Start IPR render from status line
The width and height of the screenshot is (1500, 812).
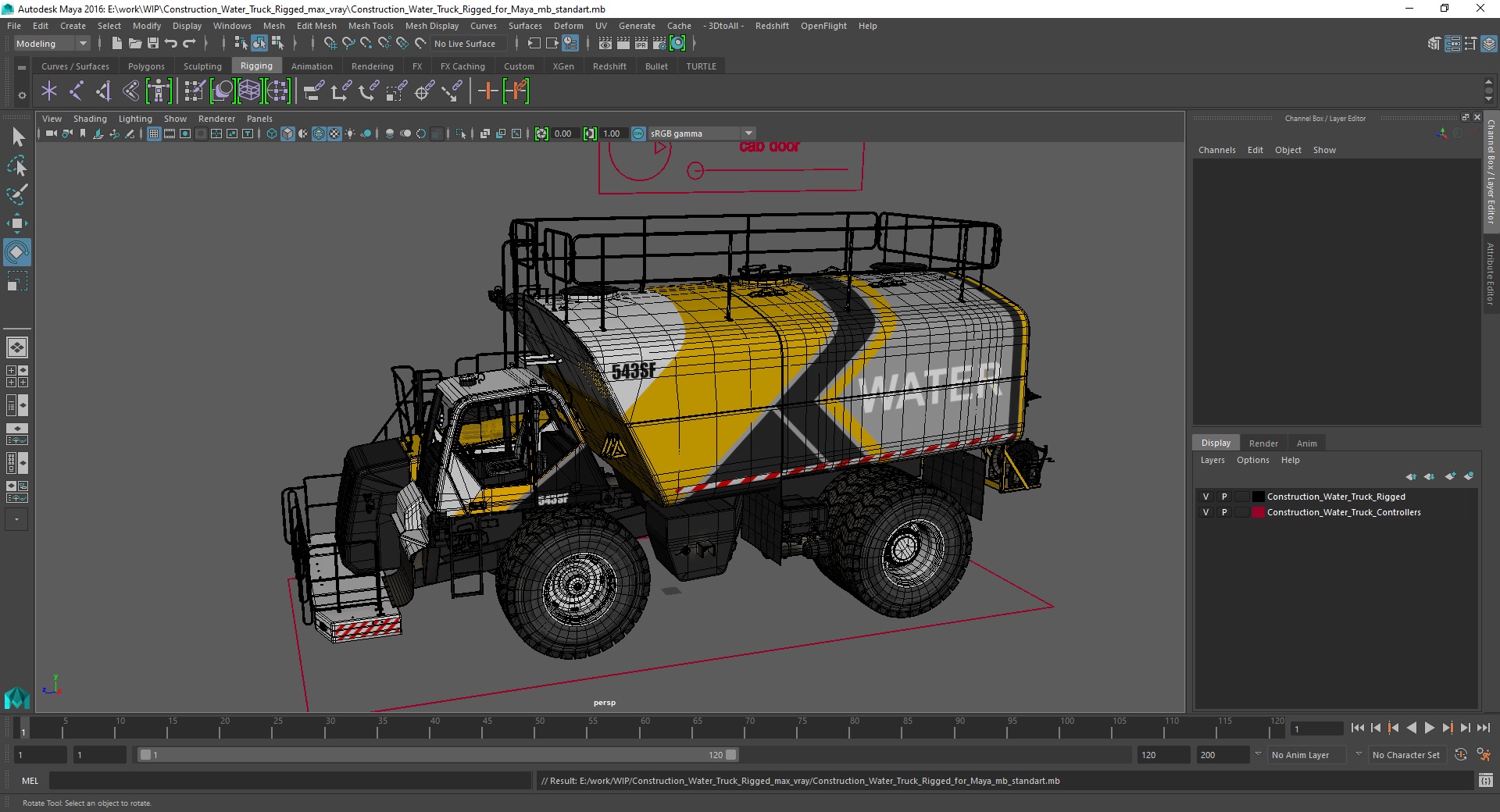[x=641, y=44]
